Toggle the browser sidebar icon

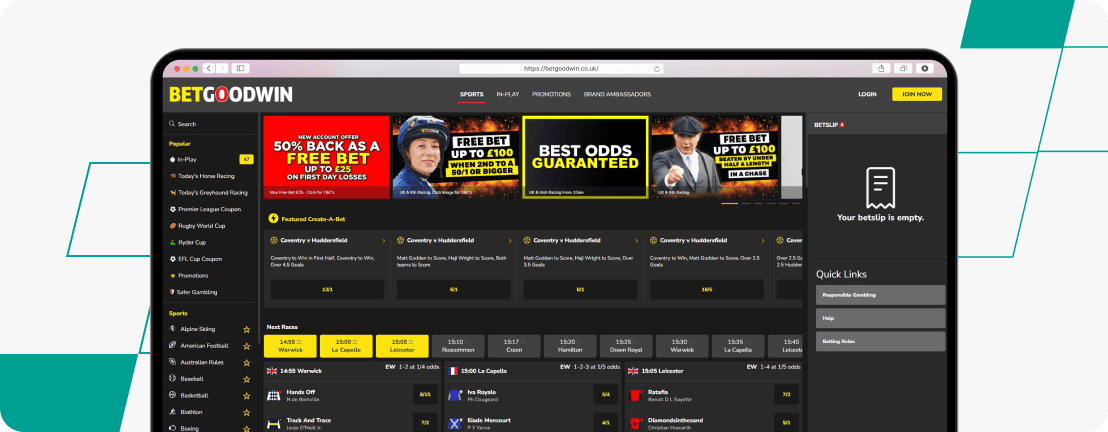[x=240, y=69]
